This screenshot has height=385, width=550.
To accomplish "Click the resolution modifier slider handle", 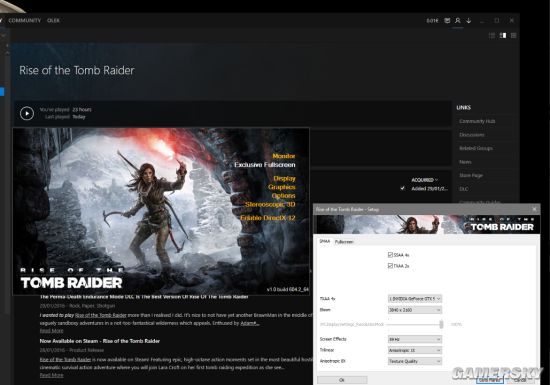I will [441, 324].
